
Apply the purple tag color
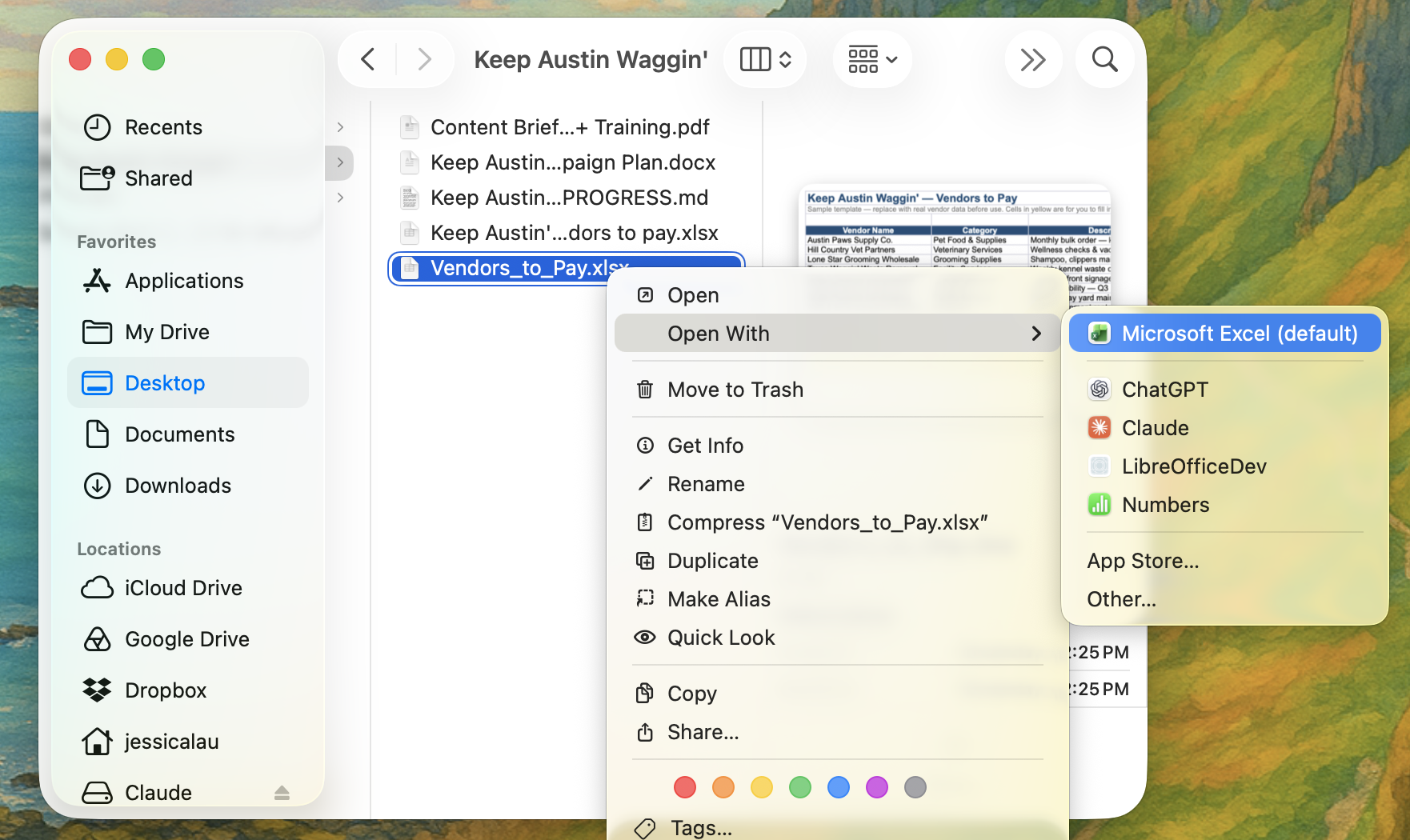[x=877, y=787]
